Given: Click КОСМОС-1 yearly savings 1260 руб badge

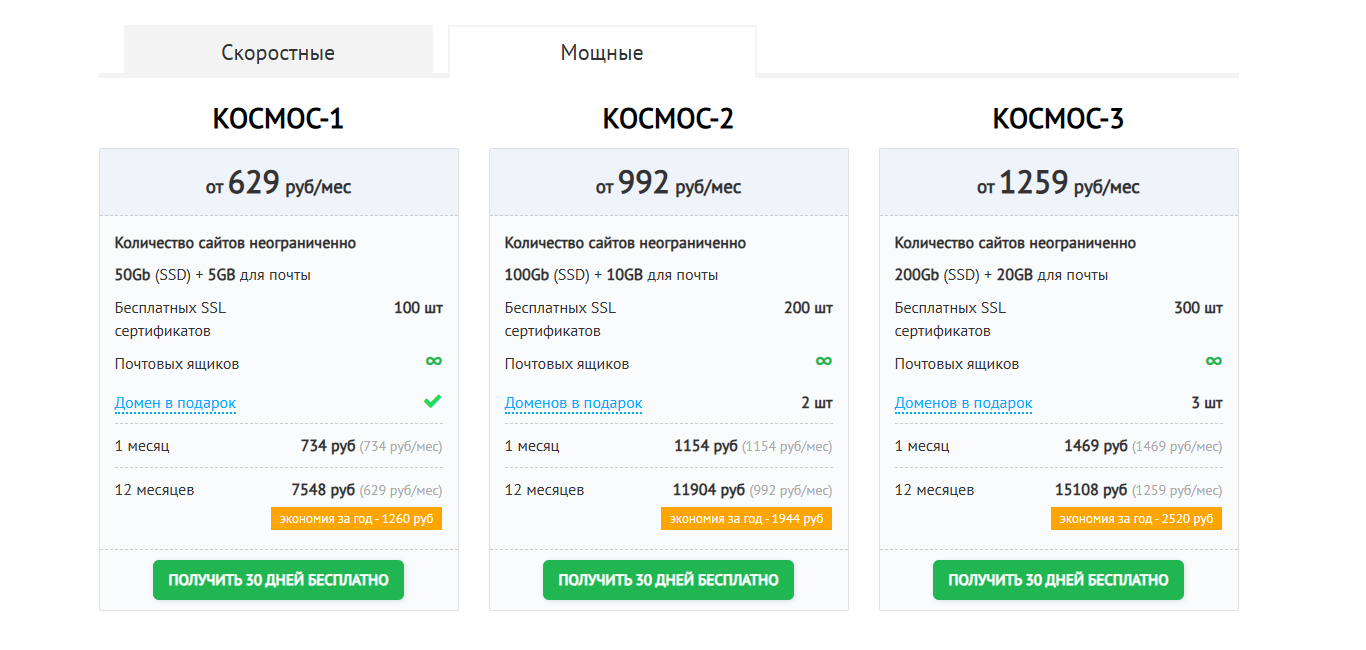Looking at the screenshot, I should coord(356,519).
